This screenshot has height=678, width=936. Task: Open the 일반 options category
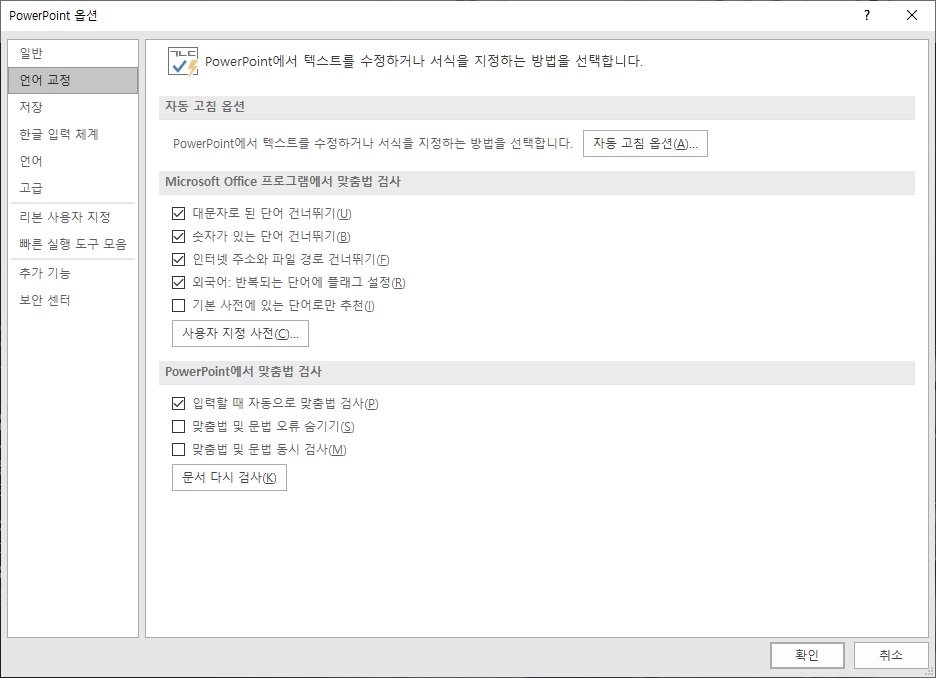click(73, 53)
